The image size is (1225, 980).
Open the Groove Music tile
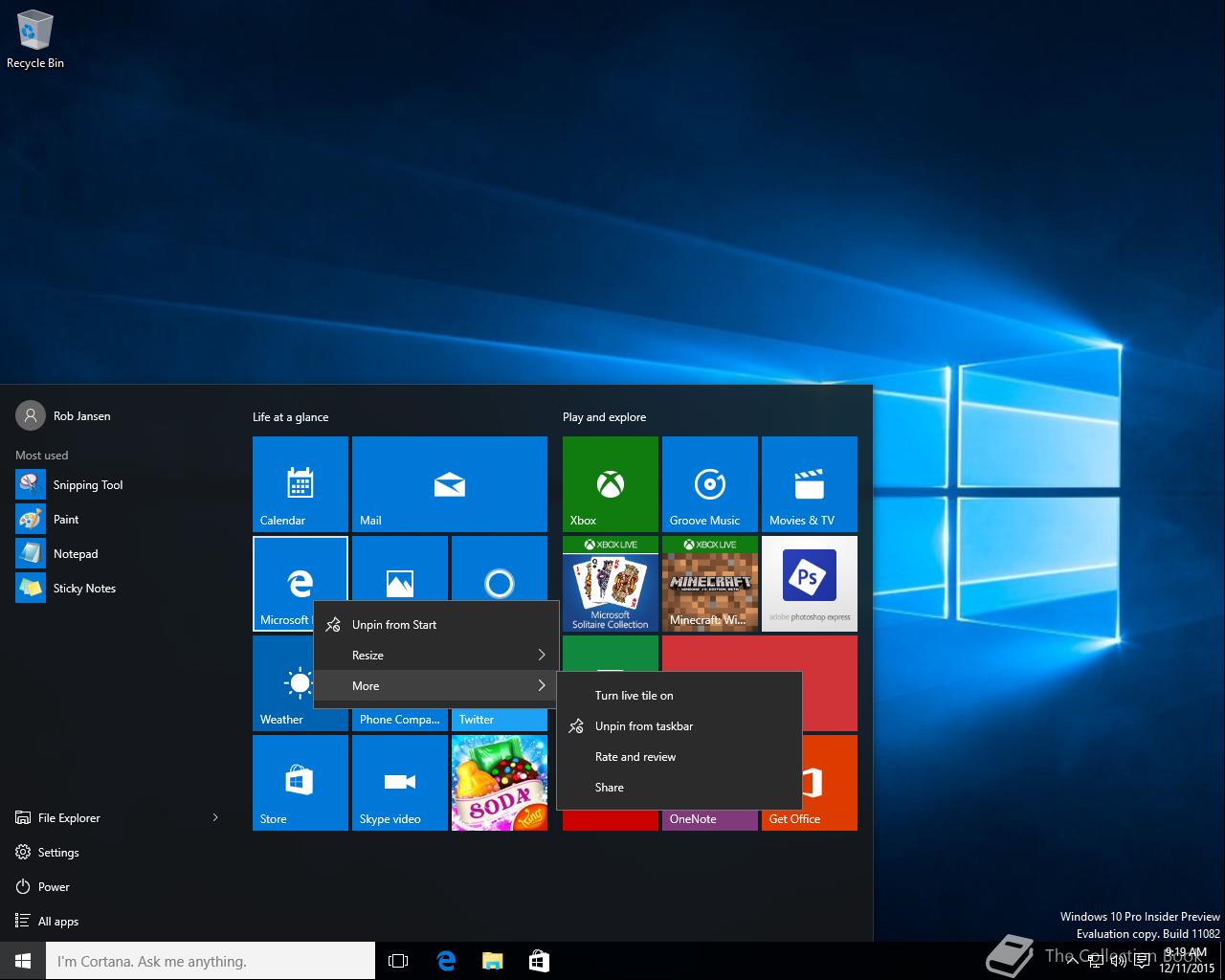(x=710, y=484)
